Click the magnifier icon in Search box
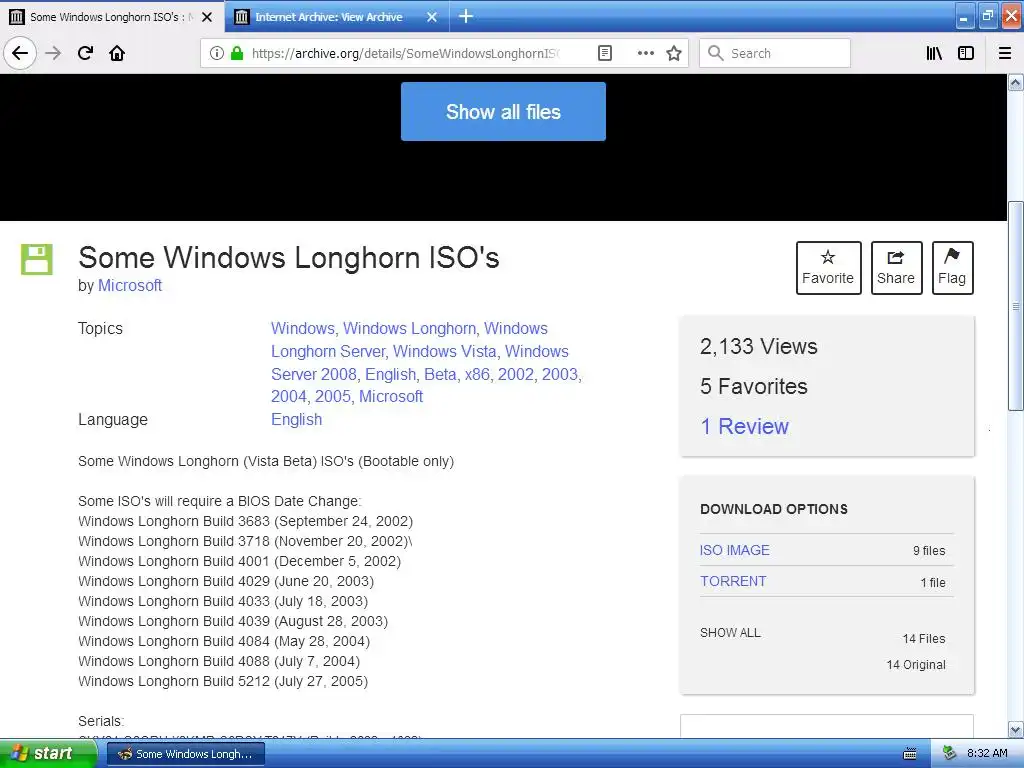 click(x=716, y=53)
